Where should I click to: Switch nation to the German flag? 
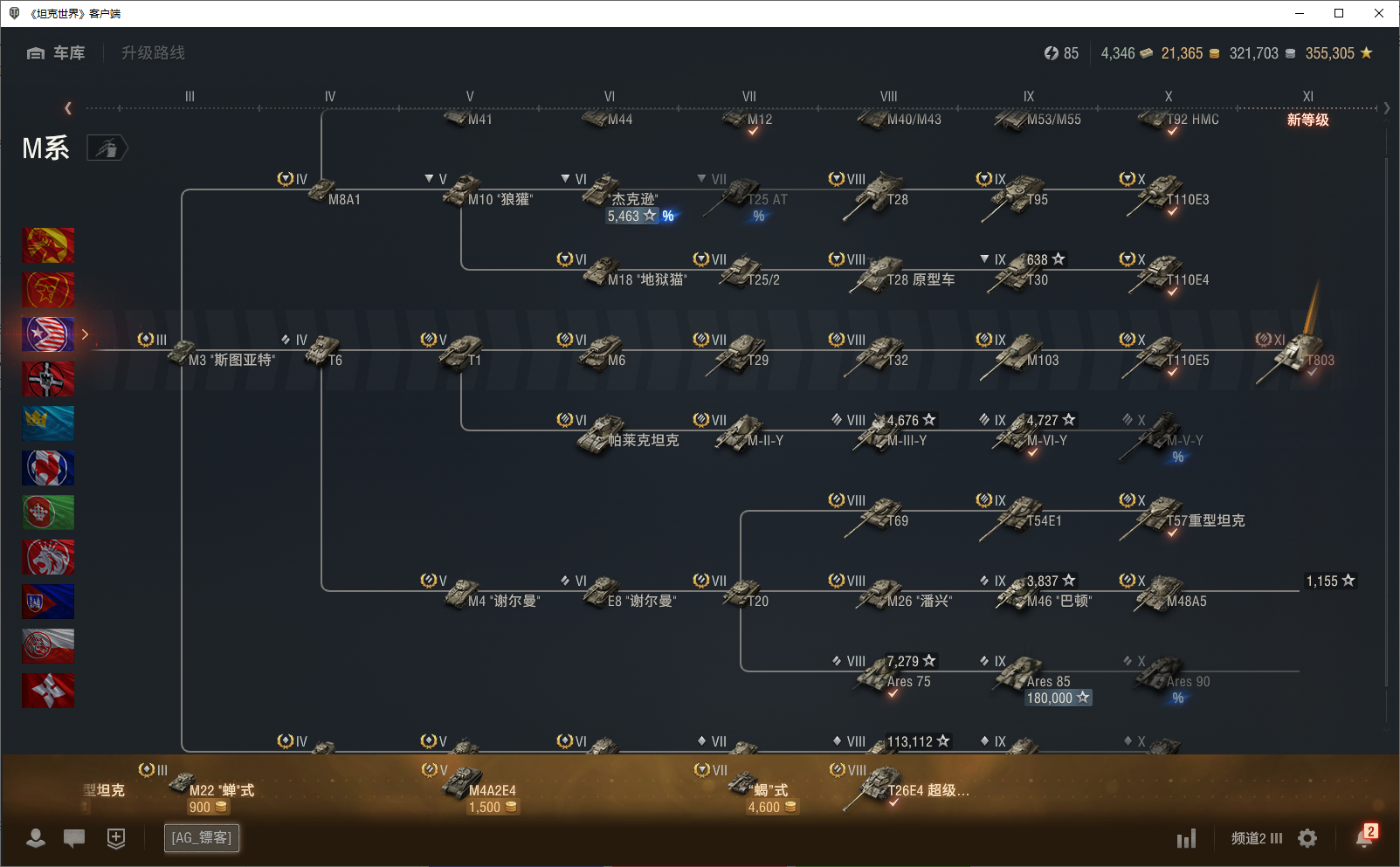(48, 379)
